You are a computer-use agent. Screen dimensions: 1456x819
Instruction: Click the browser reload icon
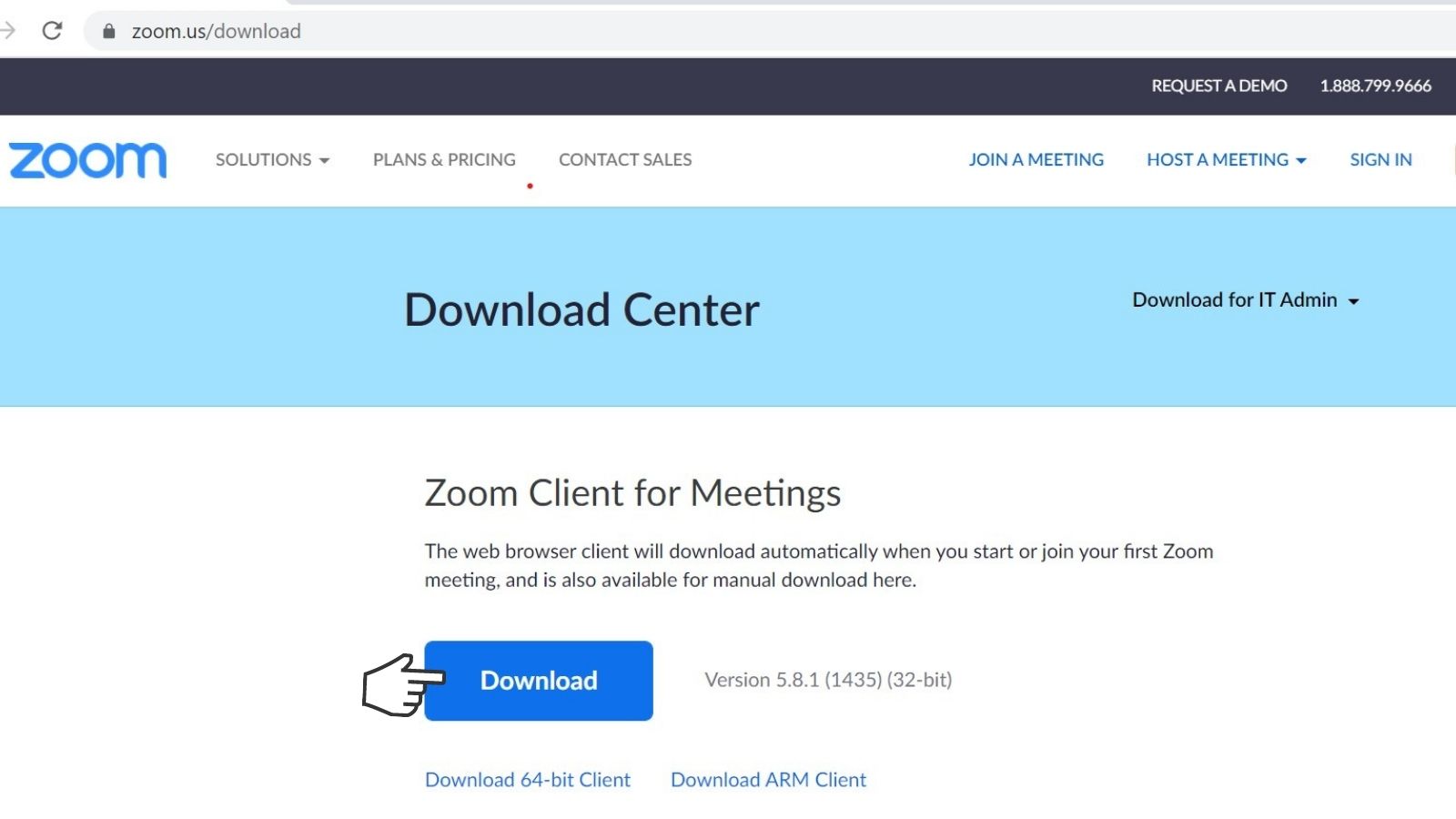click(52, 31)
